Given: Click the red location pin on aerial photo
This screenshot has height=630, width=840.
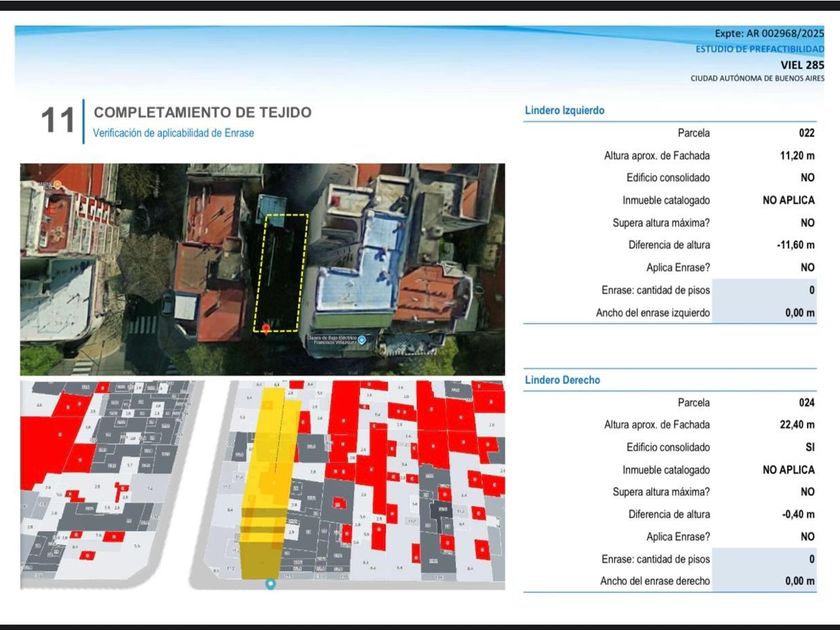Looking at the screenshot, I should click(266, 327).
